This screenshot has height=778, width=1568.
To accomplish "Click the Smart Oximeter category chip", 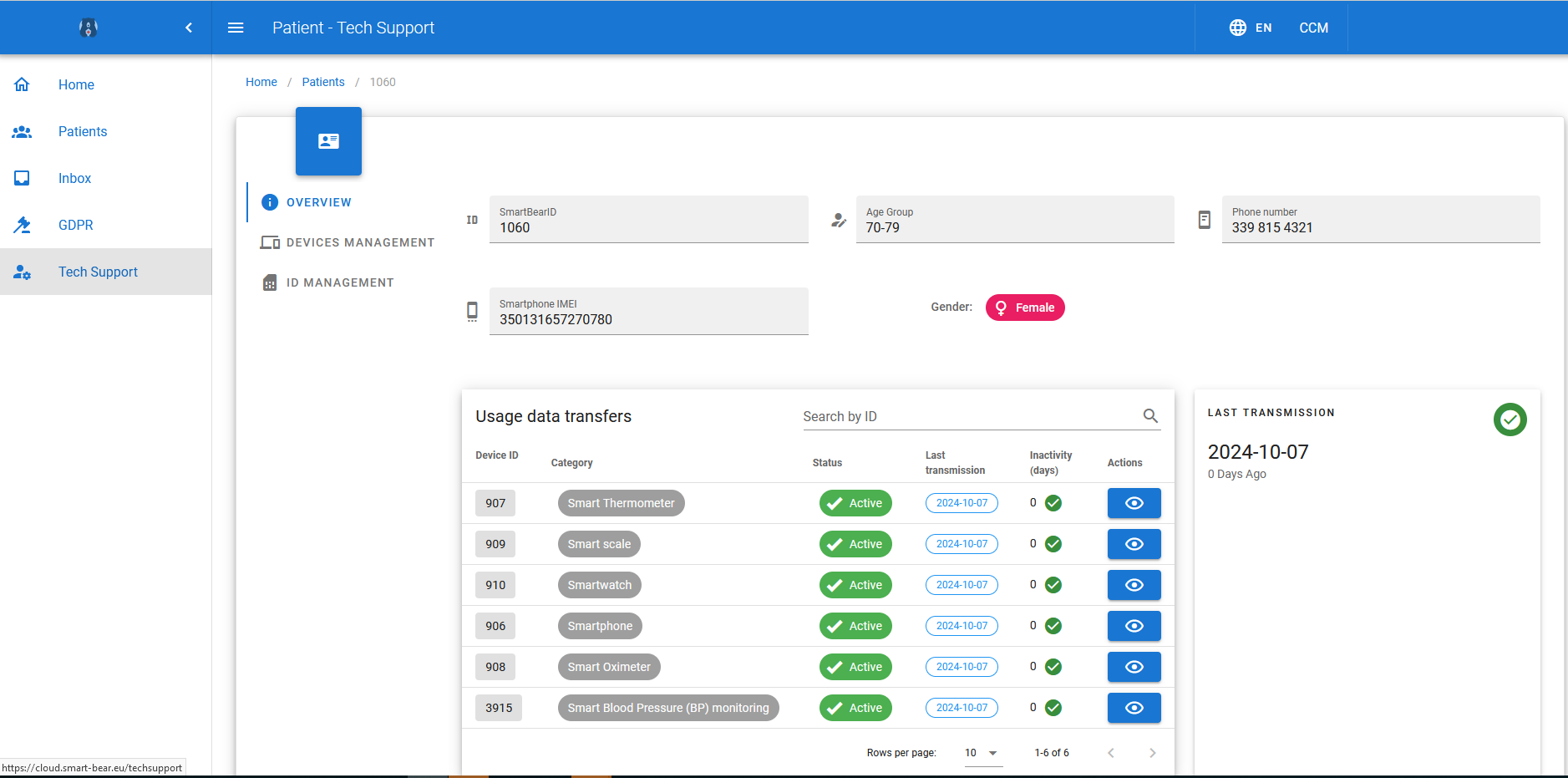I will [x=609, y=667].
